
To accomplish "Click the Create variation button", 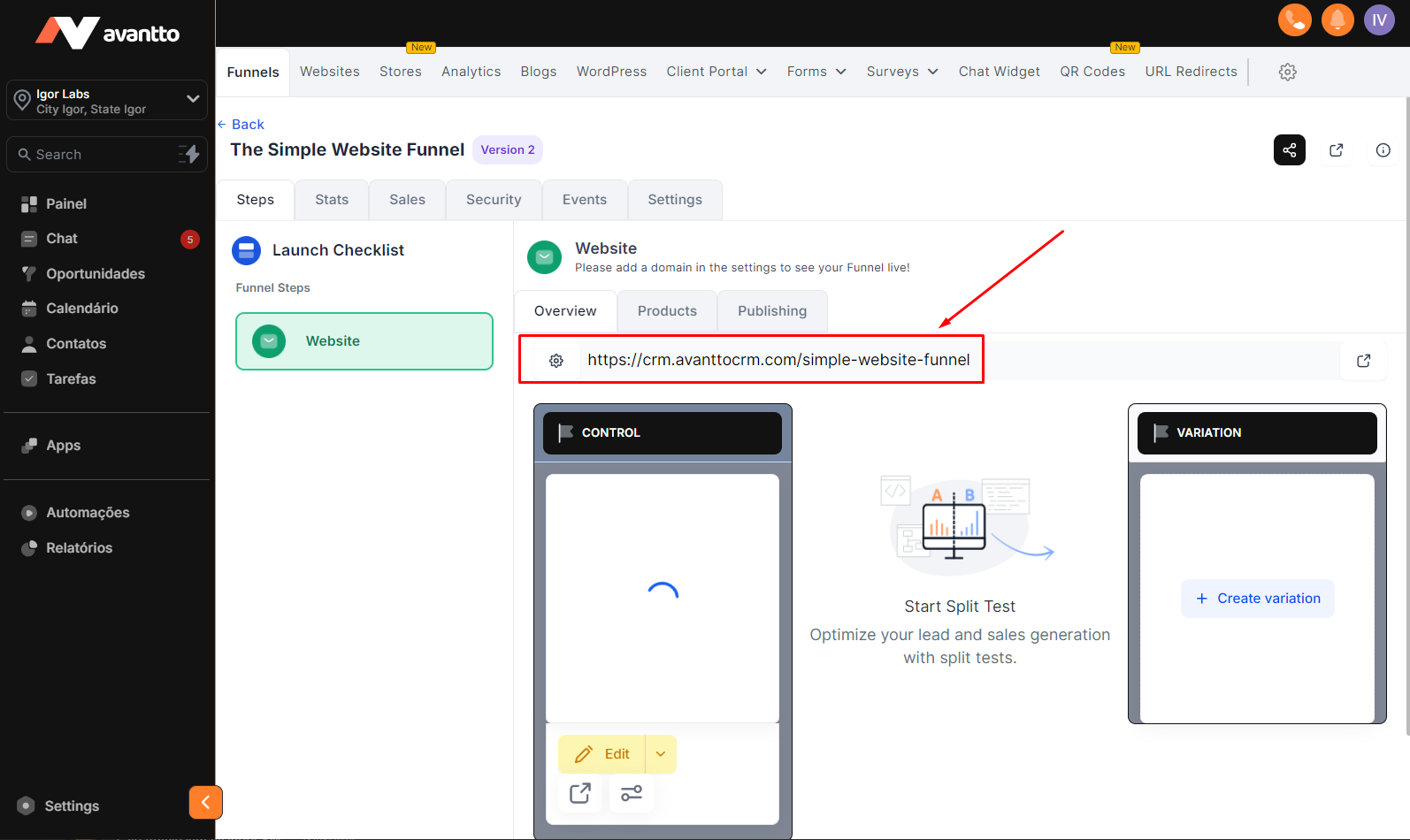I will (x=1257, y=599).
